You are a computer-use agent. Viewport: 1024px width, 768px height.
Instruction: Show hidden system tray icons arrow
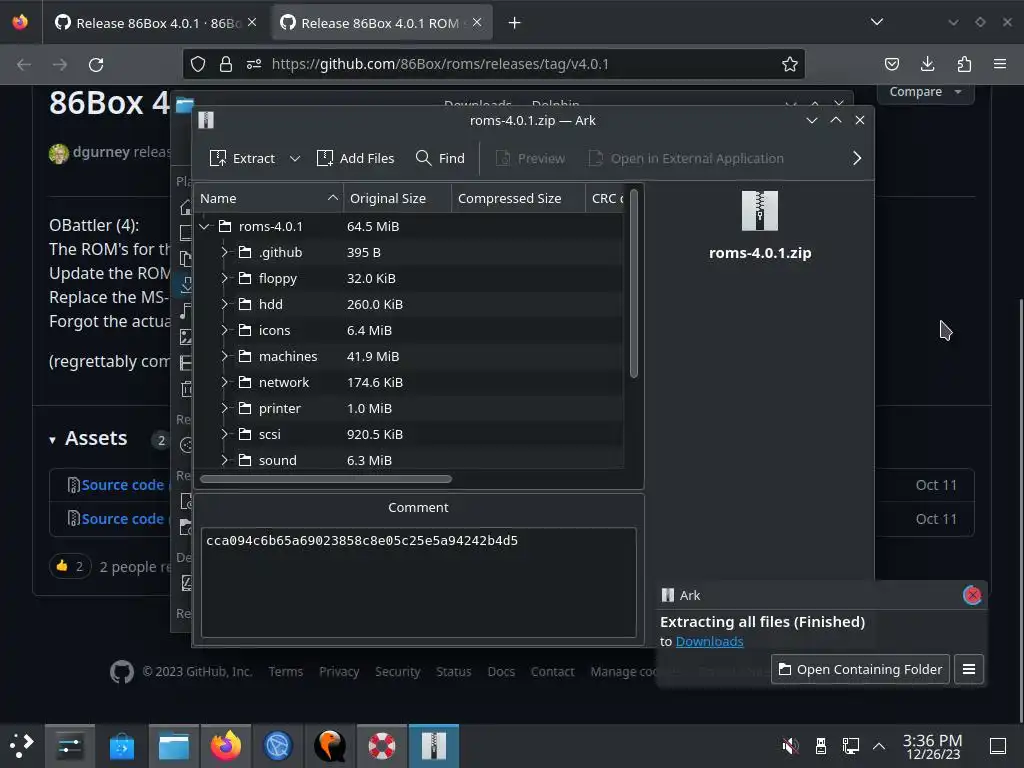coord(879,745)
